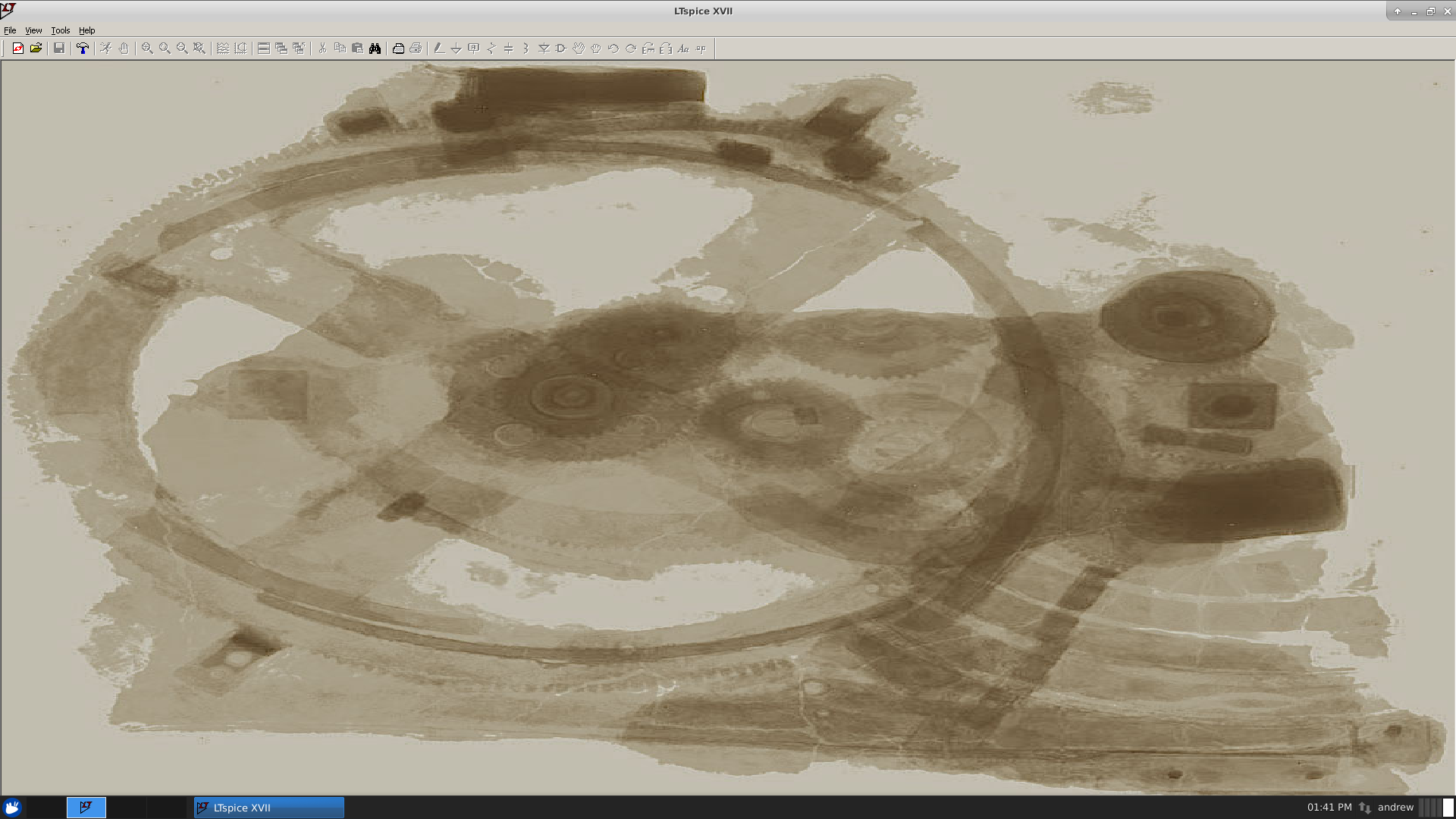Click the Cut scissors icon
The image size is (1456, 819).
pyautogui.click(x=322, y=49)
